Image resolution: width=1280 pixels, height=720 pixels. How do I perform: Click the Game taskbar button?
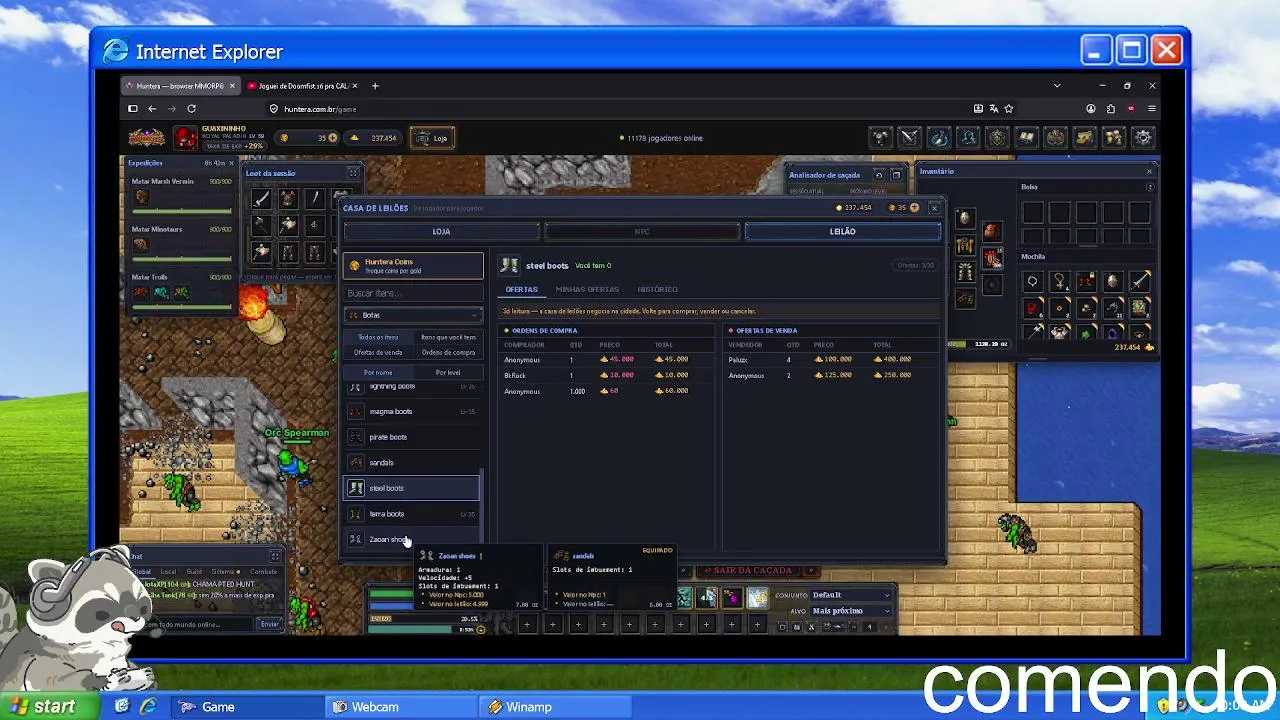point(246,707)
